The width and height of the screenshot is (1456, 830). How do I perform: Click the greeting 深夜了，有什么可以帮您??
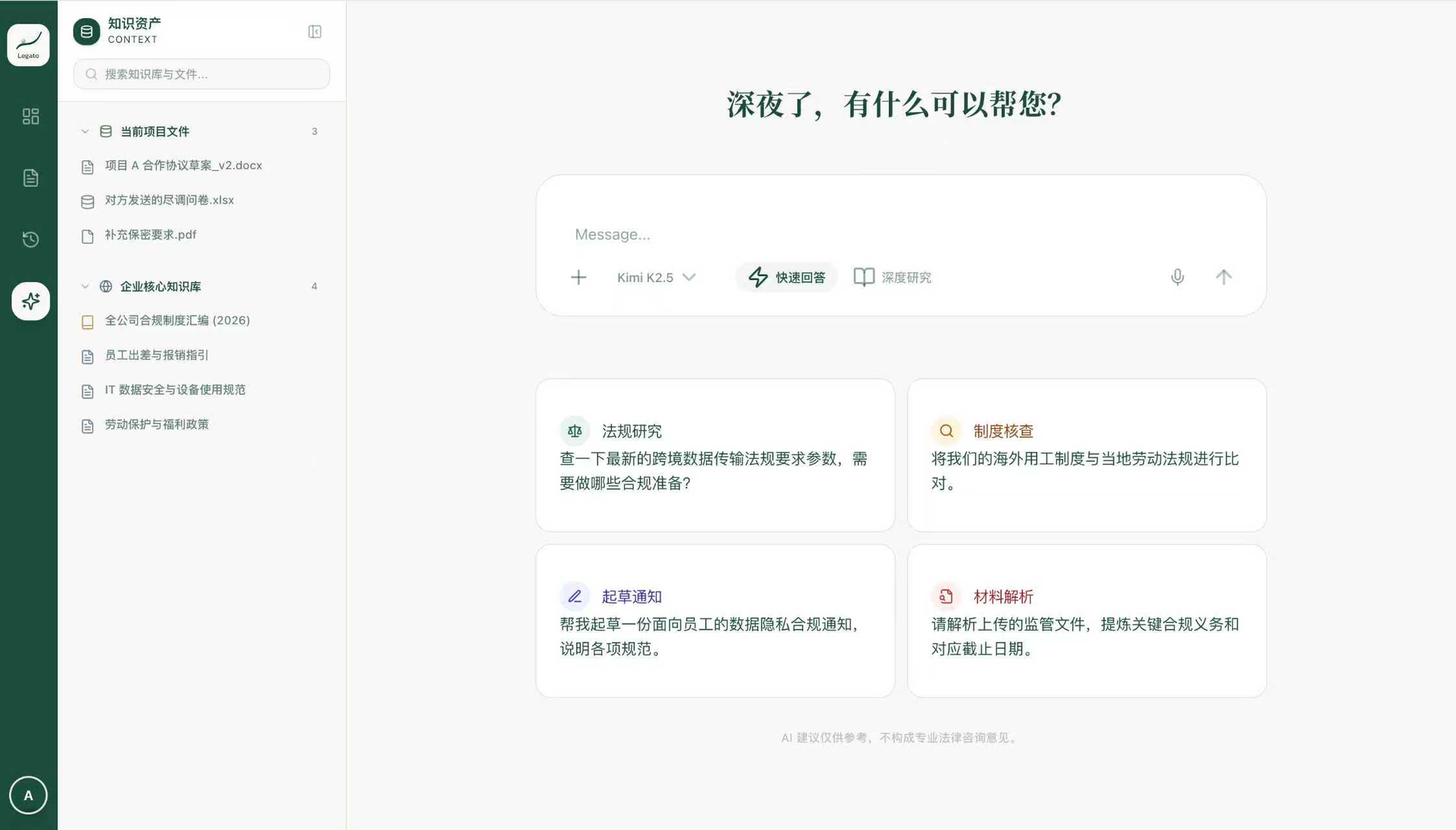[x=893, y=105]
